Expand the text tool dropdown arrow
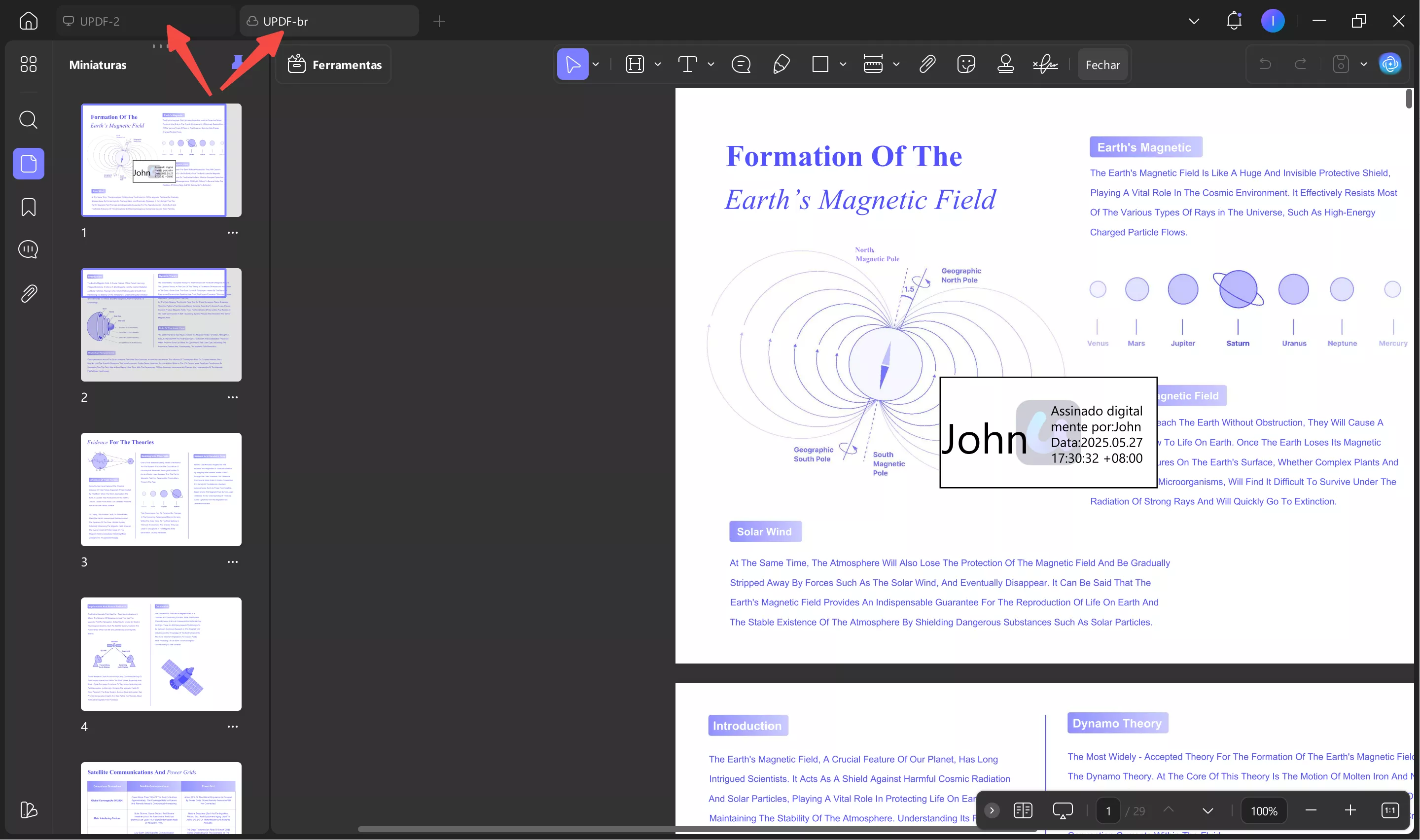The width and height of the screenshot is (1420, 840). 711,65
